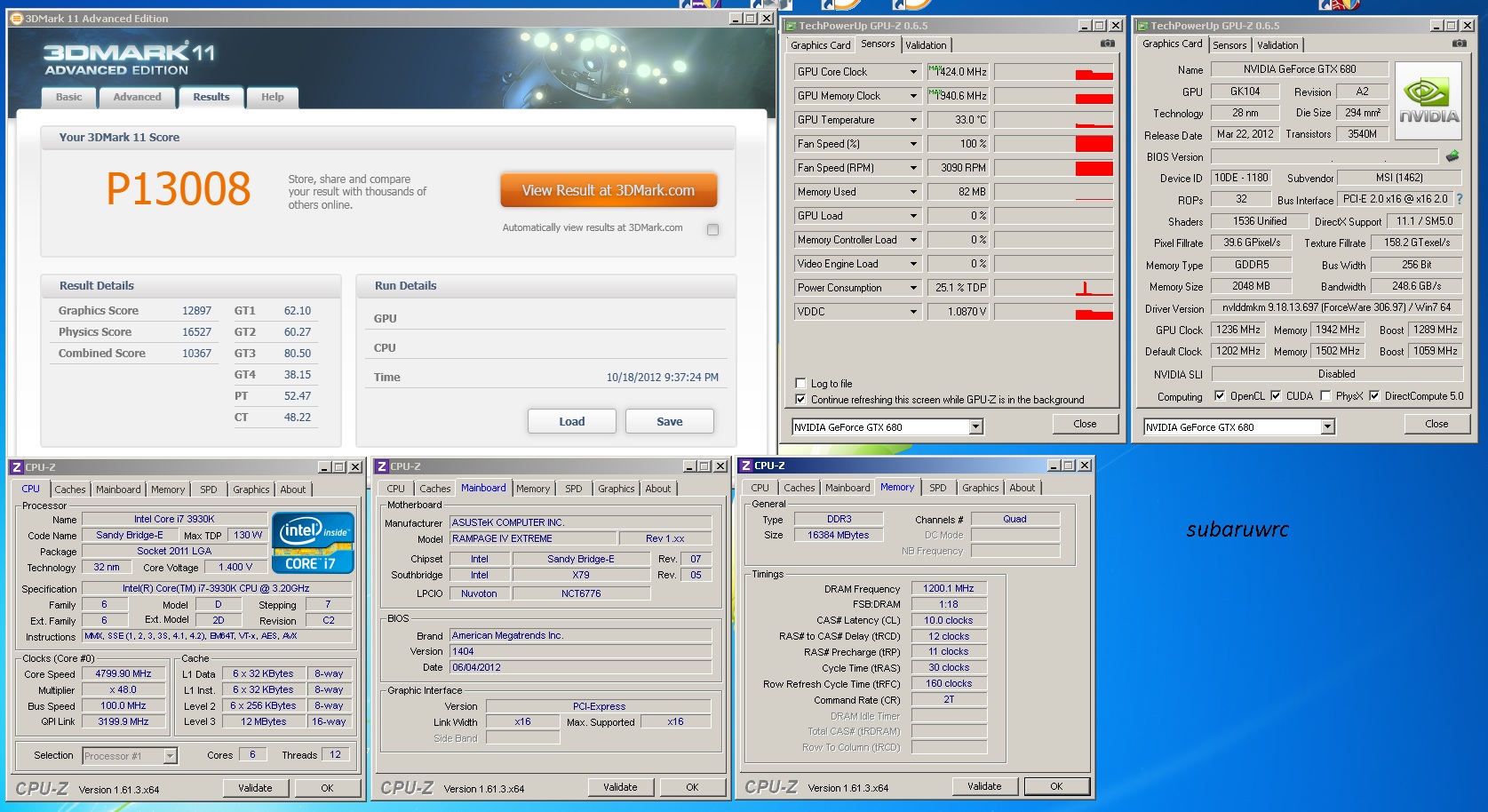Click OK in CPU-Z Mainboard window
The height and width of the screenshot is (812, 1488).
click(692, 787)
